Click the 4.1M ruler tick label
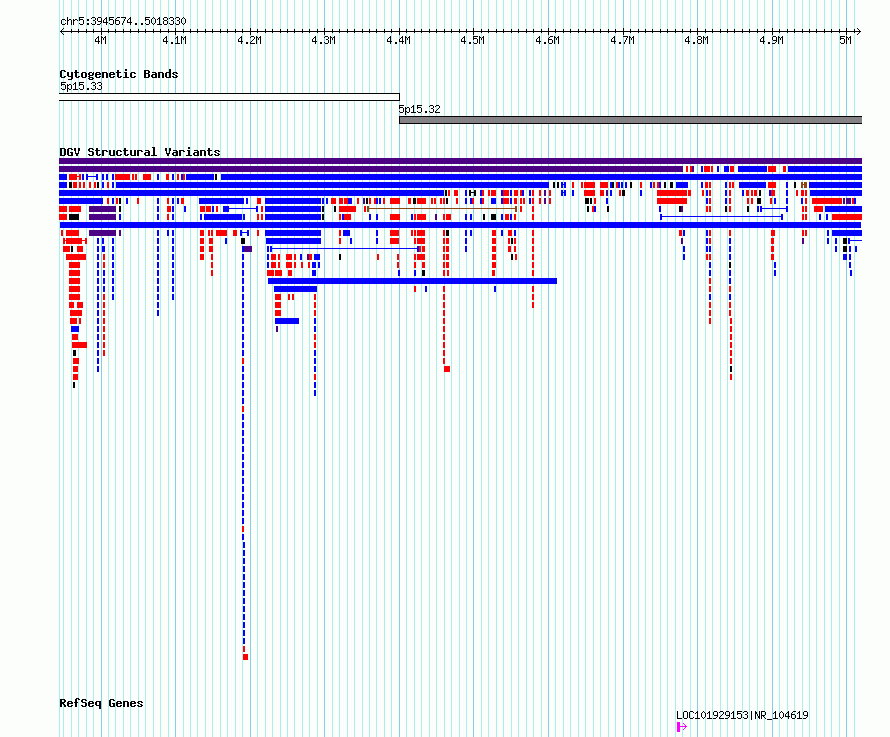Screen dimensions: 890x737 point(174,40)
